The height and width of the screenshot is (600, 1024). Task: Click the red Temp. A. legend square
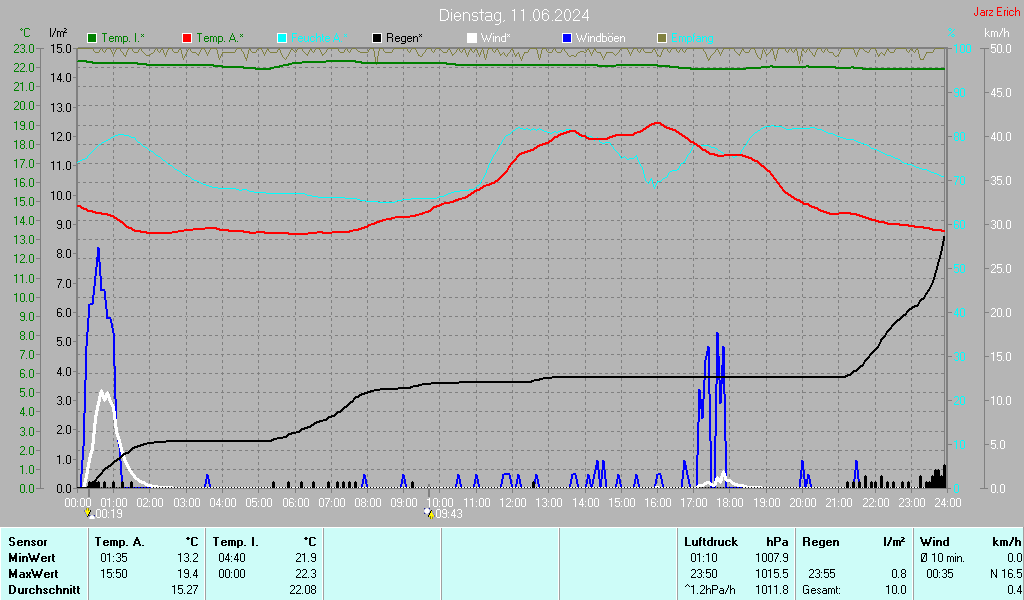(x=187, y=38)
